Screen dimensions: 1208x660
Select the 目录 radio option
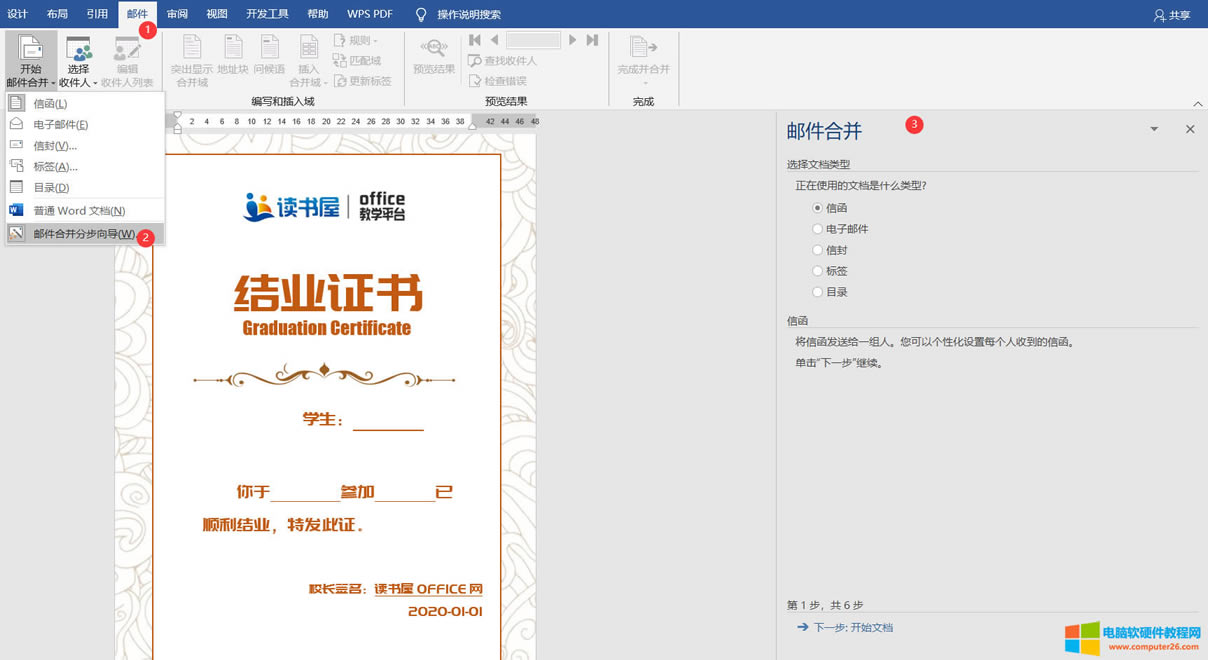818,292
